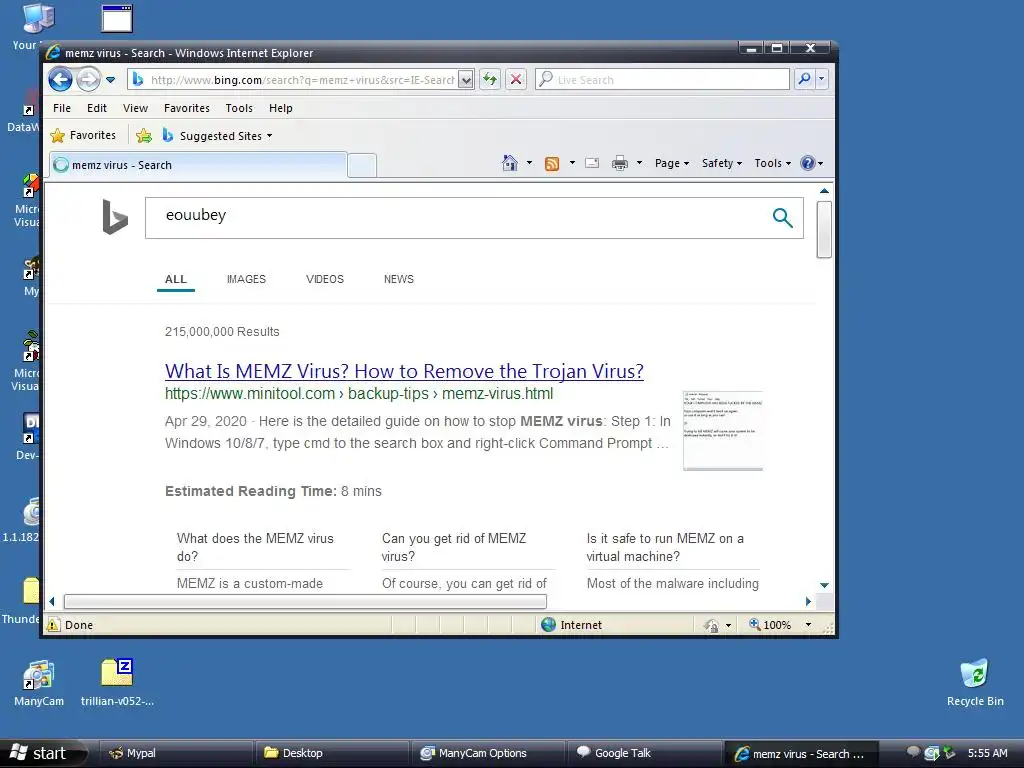Open the Safety command menu
Viewport: 1024px width, 768px height.
[722, 163]
